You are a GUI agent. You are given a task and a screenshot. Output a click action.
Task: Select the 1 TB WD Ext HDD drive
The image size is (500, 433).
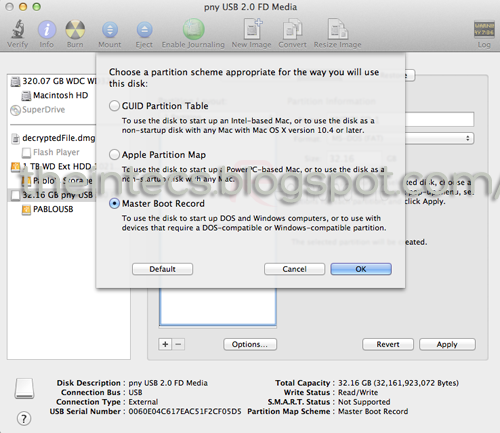tap(53, 166)
